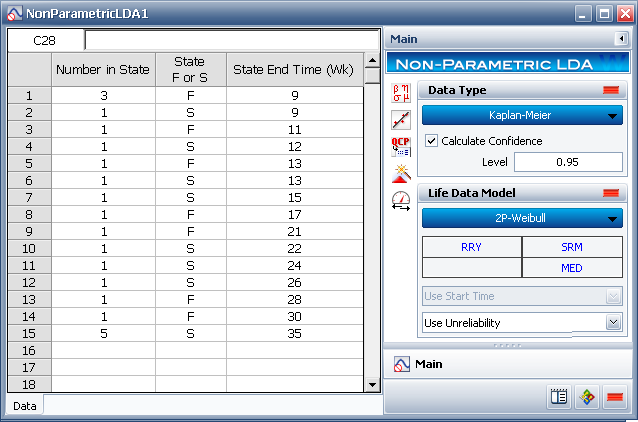Open the Use Unreliability dropdown
Image resolution: width=638 pixels, height=422 pixels.
coord(522,322)
